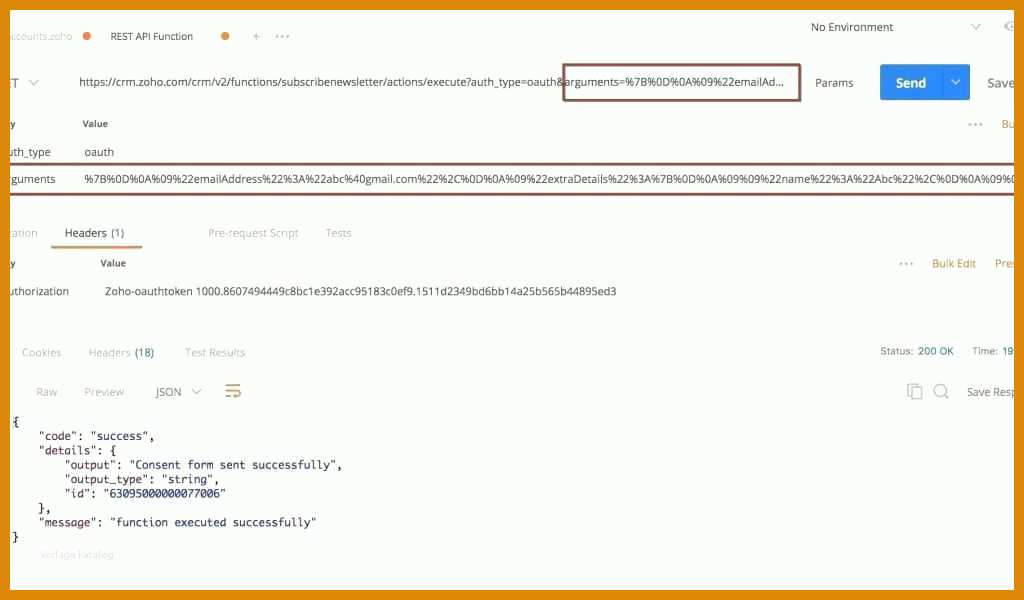Copy response body to clipboard icon
Screen dimensions: 1024x600
pyautogui.click(x=914, y=391)
